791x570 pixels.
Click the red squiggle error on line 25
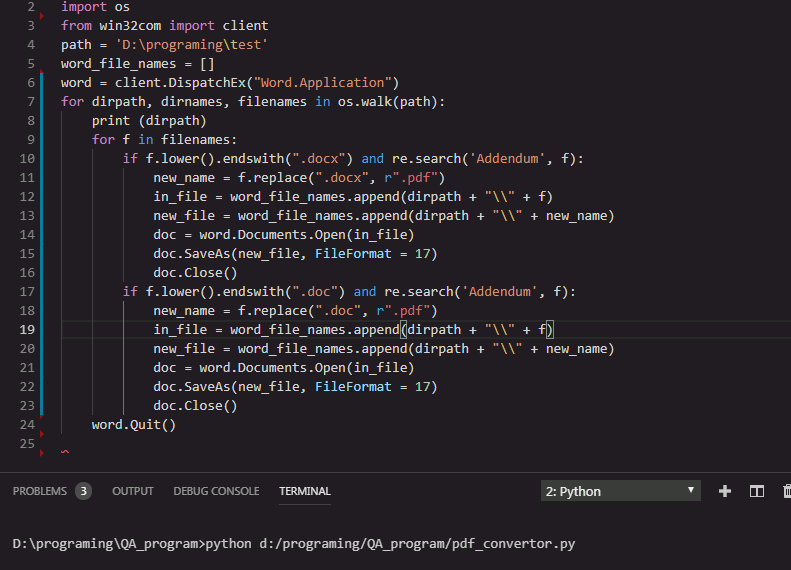point(65,451)
